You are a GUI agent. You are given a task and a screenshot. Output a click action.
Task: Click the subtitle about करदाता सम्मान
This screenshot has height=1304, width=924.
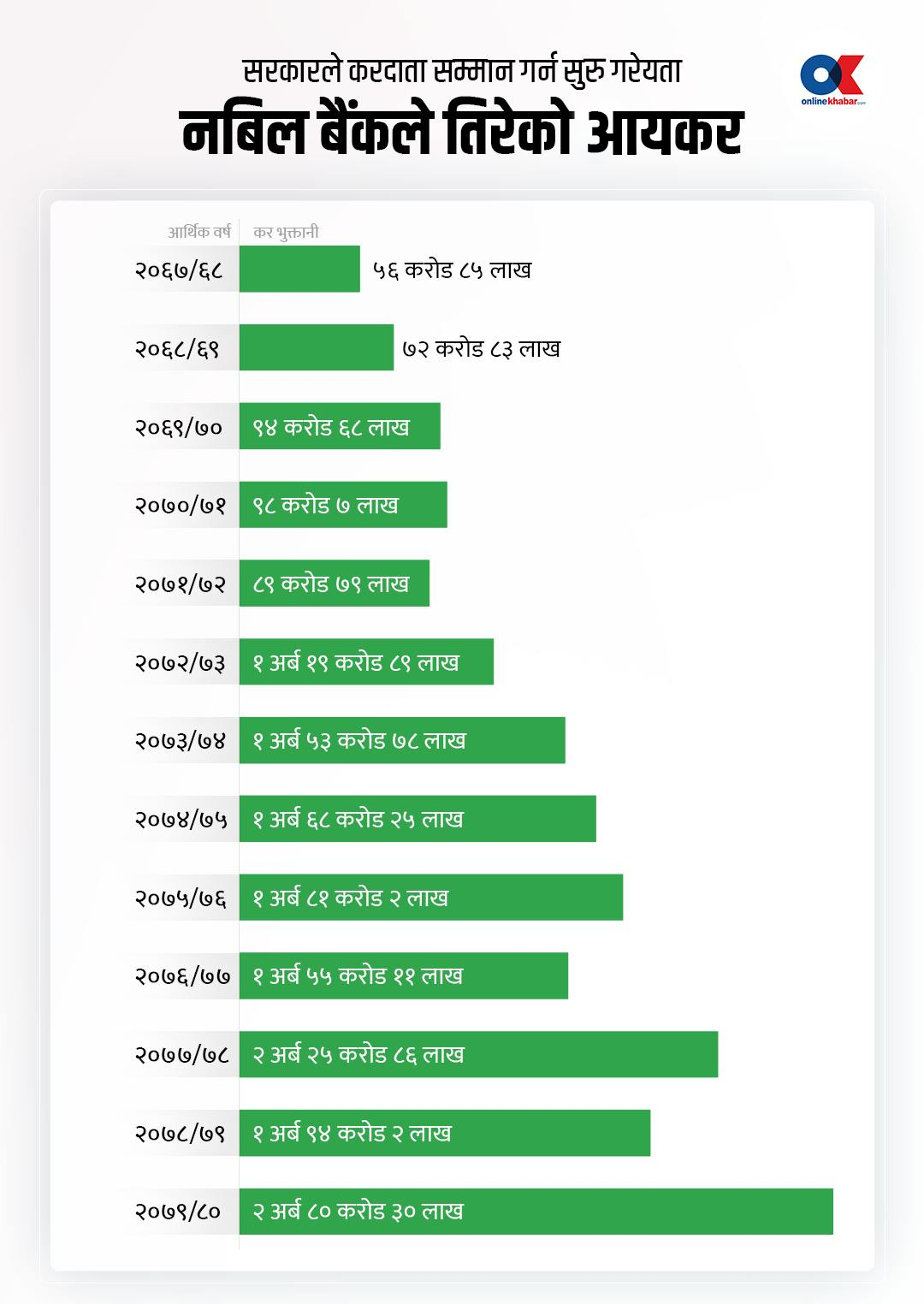pyautogui.click(x=462, y=71)
